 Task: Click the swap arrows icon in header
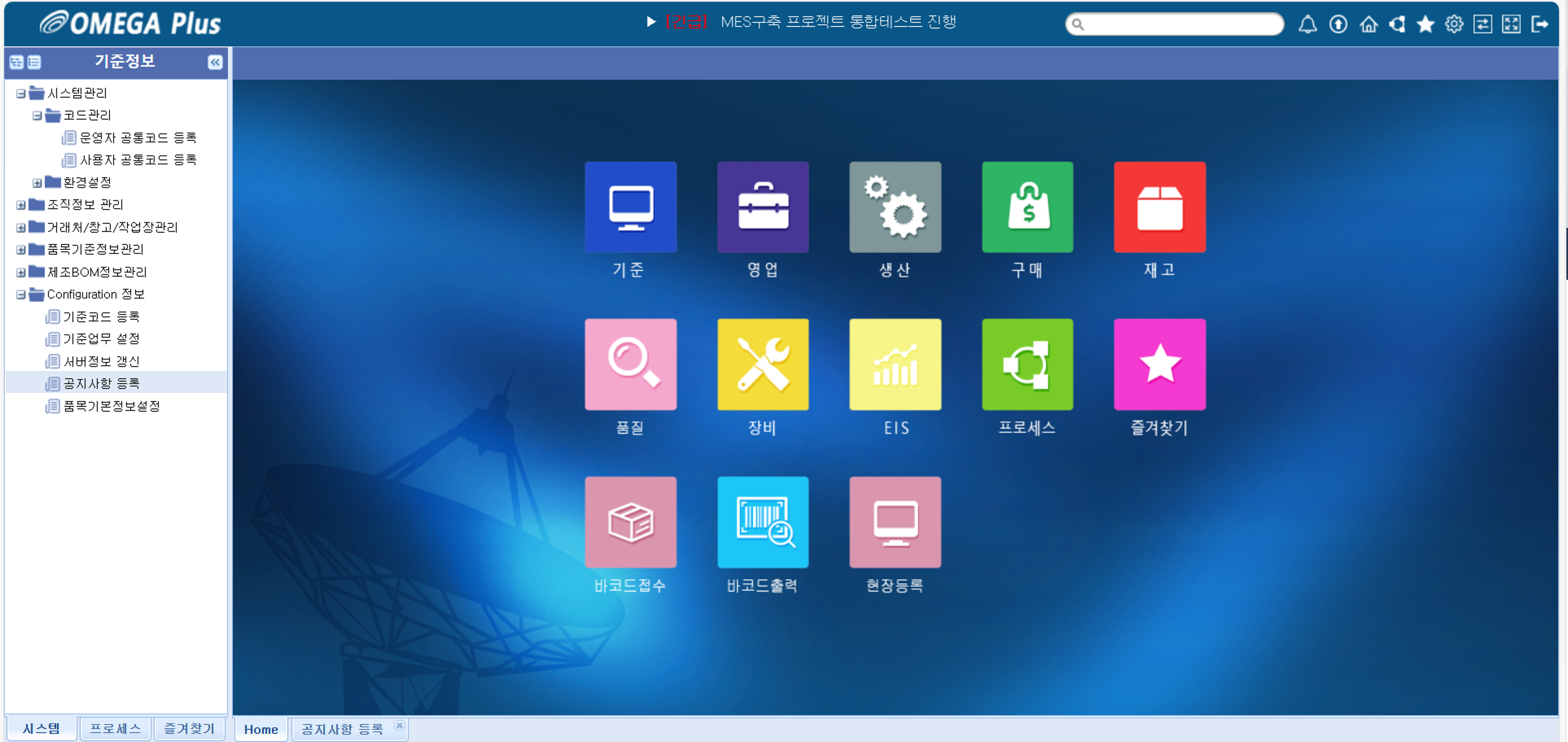1482,24
